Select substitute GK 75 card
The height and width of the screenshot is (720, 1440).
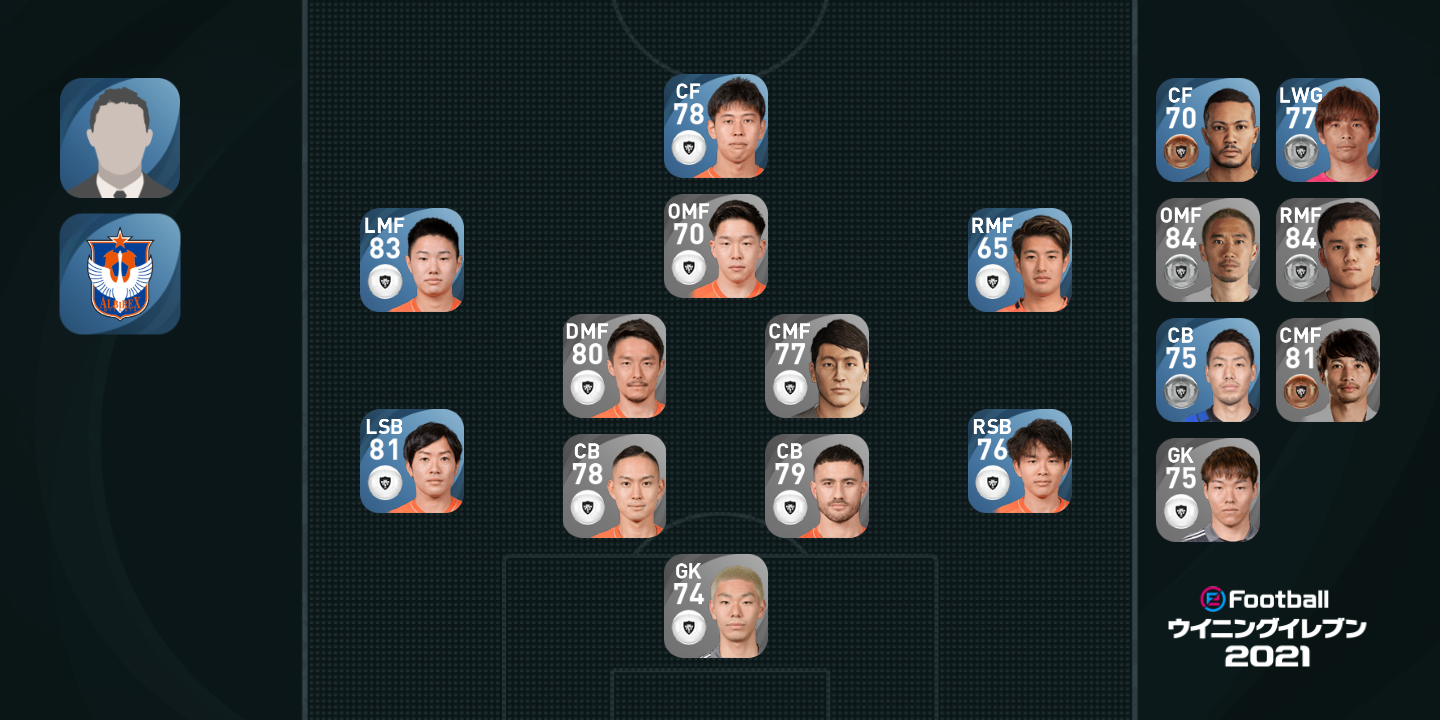click(1208, 490)
